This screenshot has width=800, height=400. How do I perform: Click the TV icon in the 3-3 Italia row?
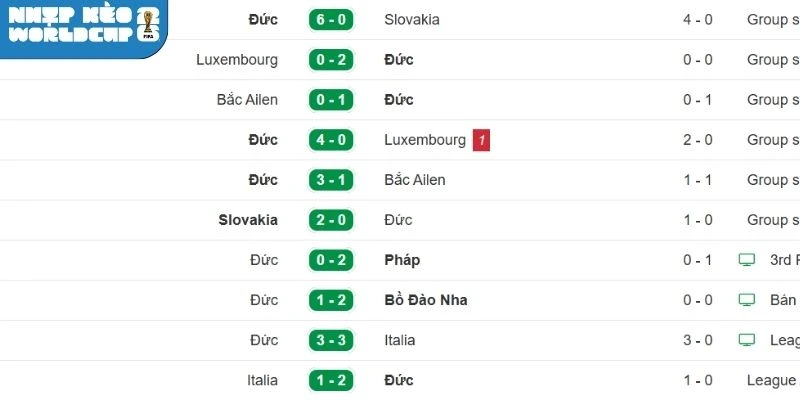point(746,340)
